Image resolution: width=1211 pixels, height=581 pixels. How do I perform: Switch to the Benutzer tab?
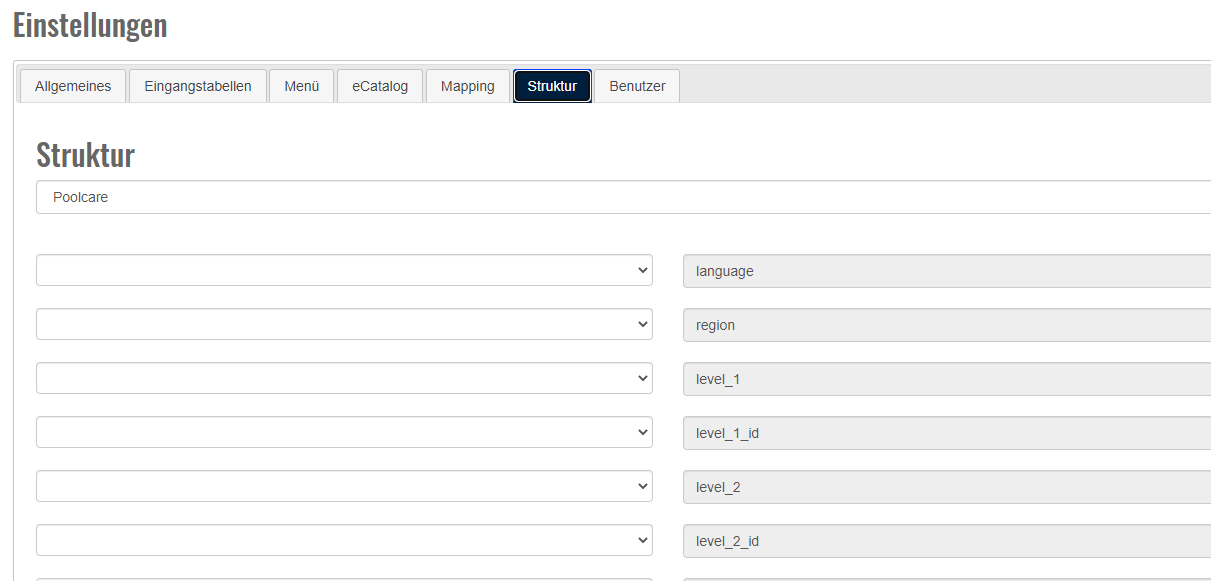click(637, 86)
